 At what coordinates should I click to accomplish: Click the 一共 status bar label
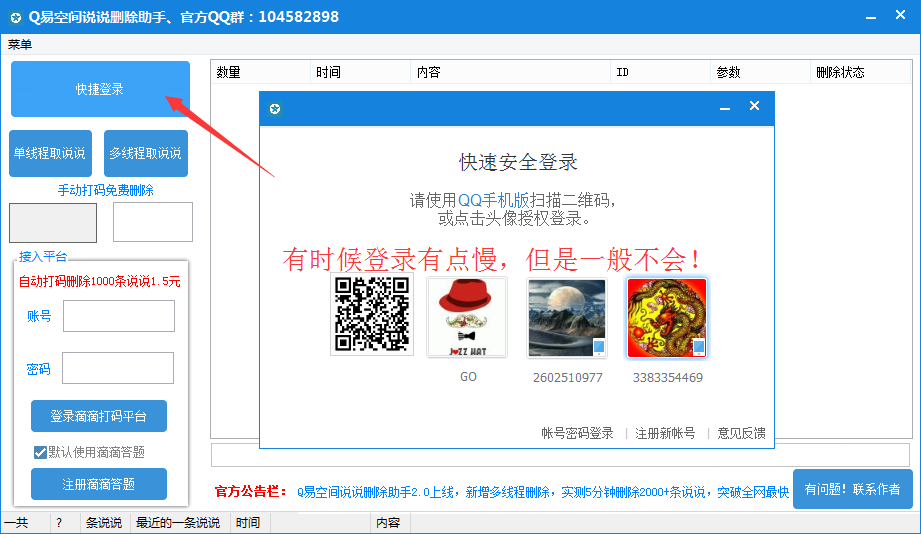point(16,523)
